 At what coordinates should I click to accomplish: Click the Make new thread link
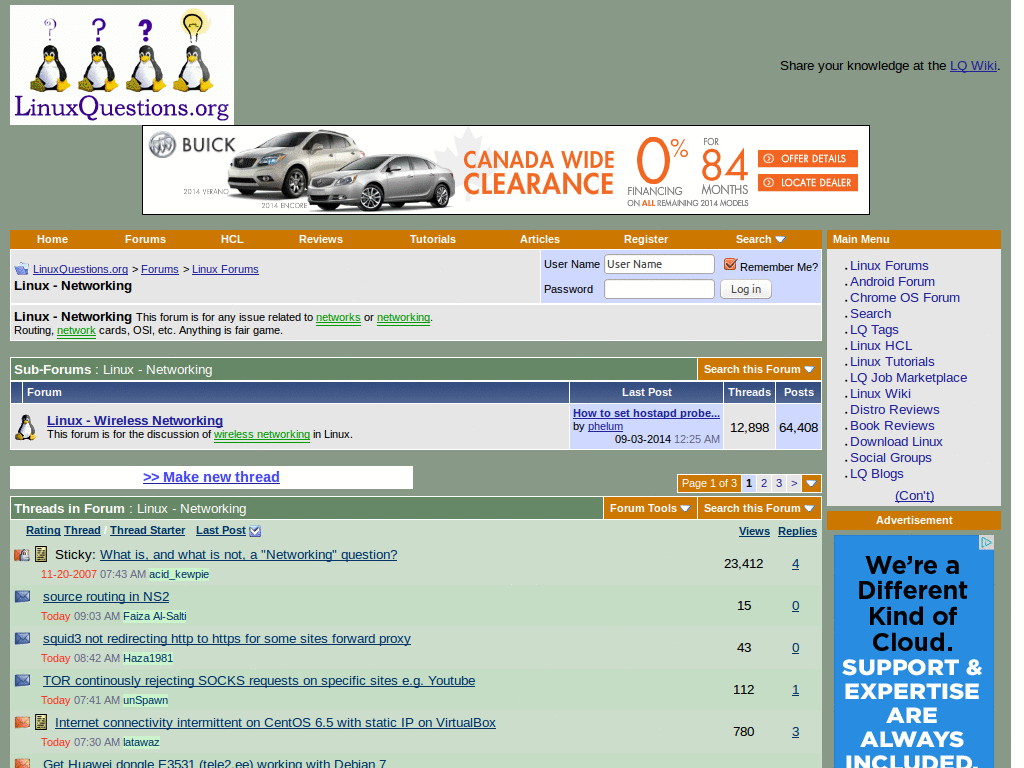coord(211,477)
